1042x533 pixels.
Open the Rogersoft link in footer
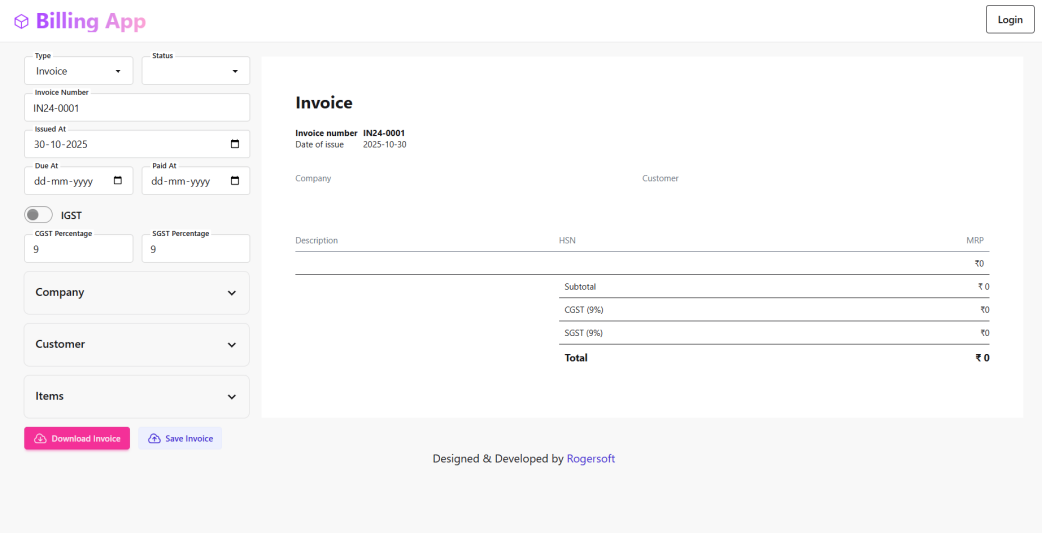[591, 459]
